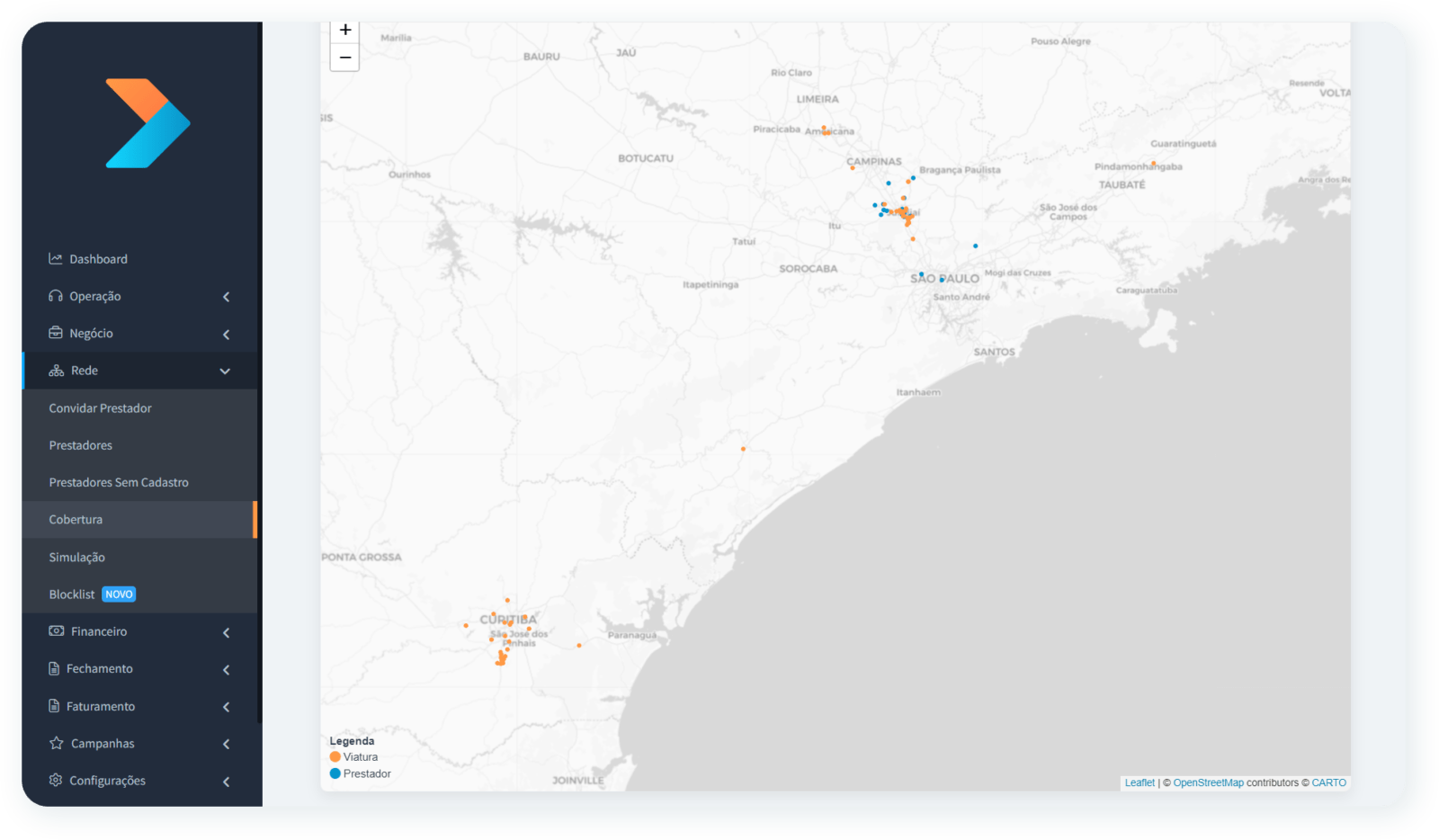Image resolution: width=1439 pixels, height=840 pixels.
Task: Open the CARTO attribution link
Action: tap(1328, 782)
